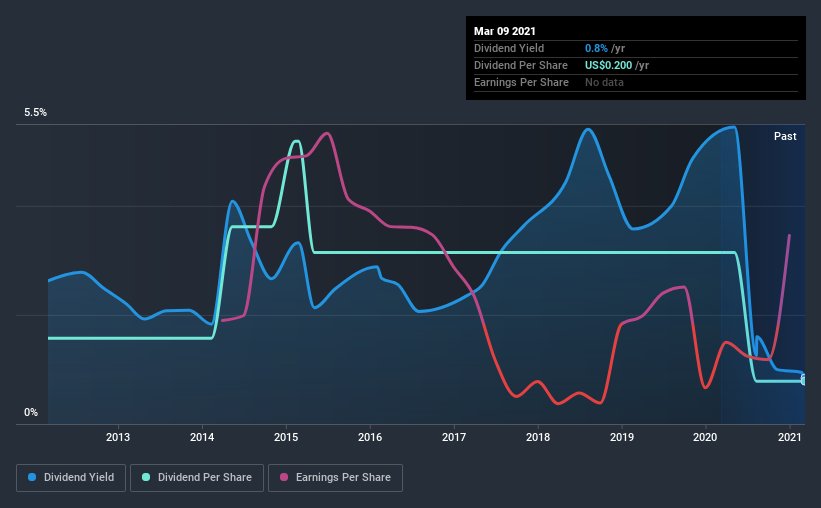821x508 pixels.
Task: Click the US$0.200 Dividend Per Share value
Action: 608,65
